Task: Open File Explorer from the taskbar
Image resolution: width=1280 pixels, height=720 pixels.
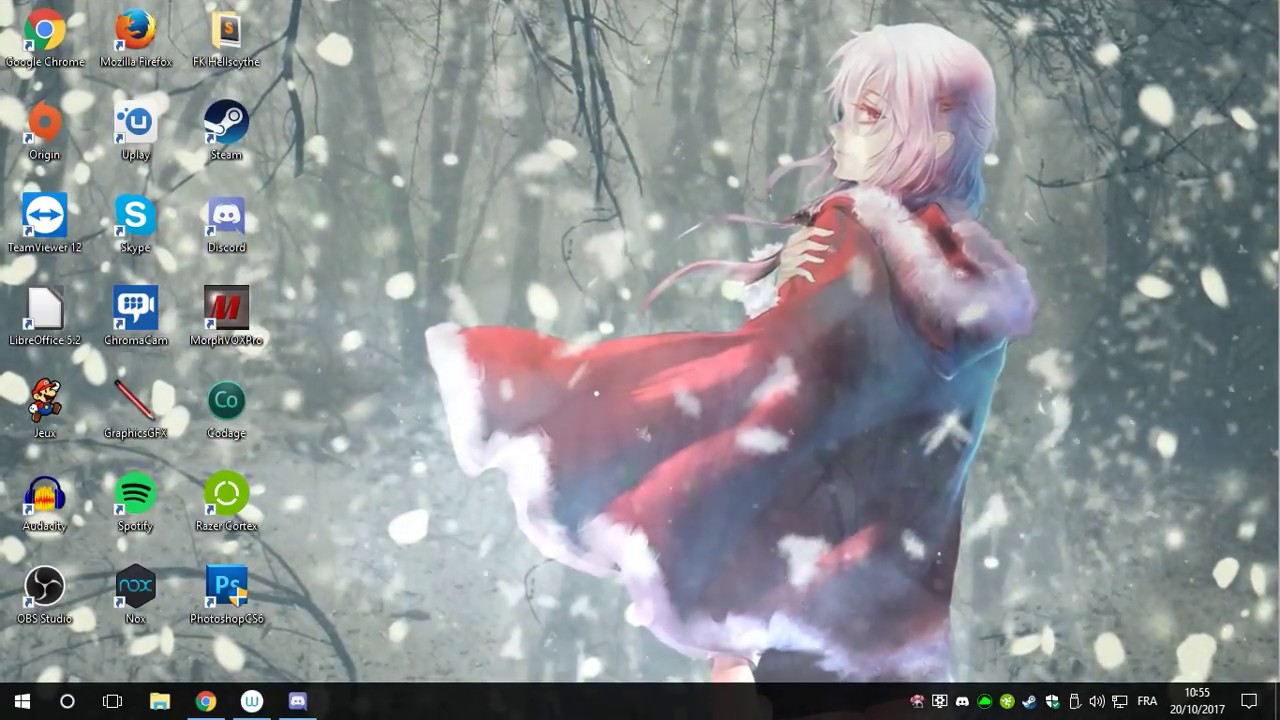Action: (x=159, y=701)
